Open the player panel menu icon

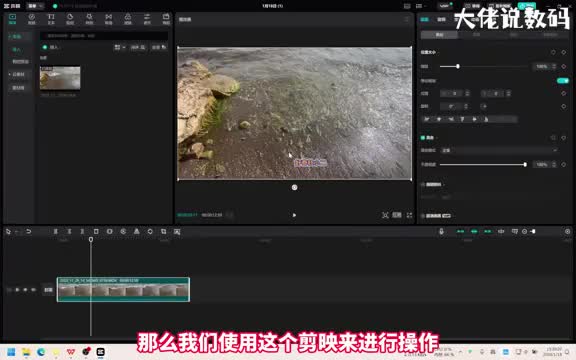click(x=406, y=19)
